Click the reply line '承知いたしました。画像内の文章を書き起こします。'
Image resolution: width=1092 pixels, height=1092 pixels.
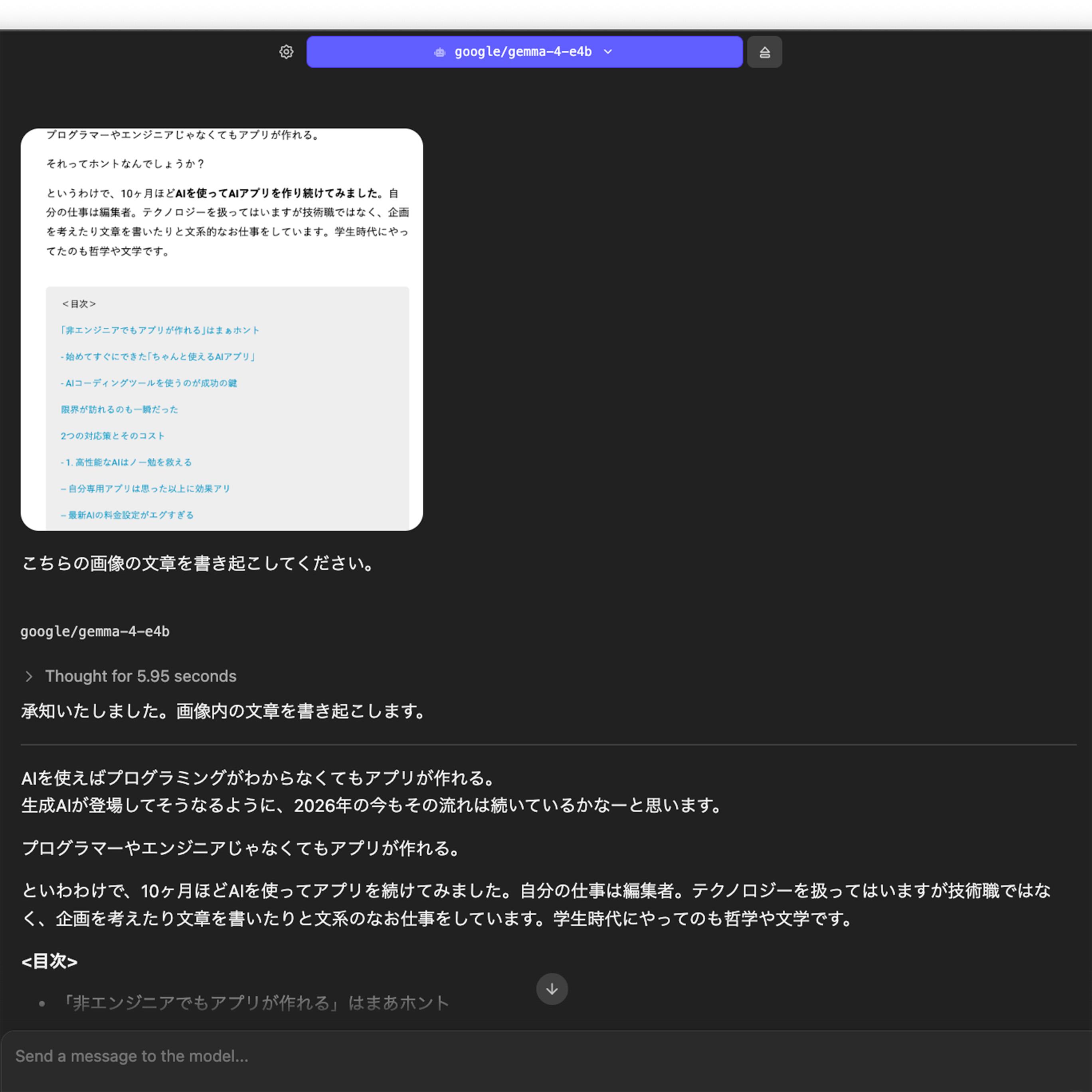pyautogui.click(x=224, y=711)
